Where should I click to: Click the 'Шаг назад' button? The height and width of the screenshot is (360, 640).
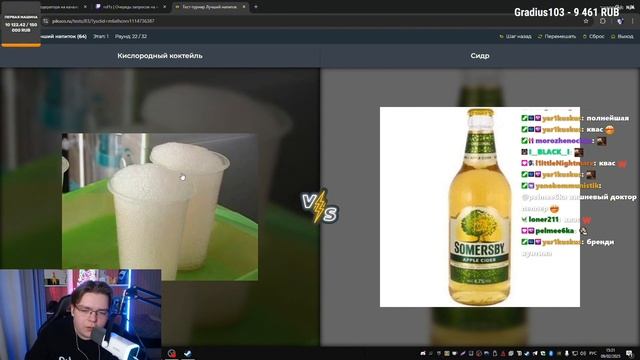(516, 36)
